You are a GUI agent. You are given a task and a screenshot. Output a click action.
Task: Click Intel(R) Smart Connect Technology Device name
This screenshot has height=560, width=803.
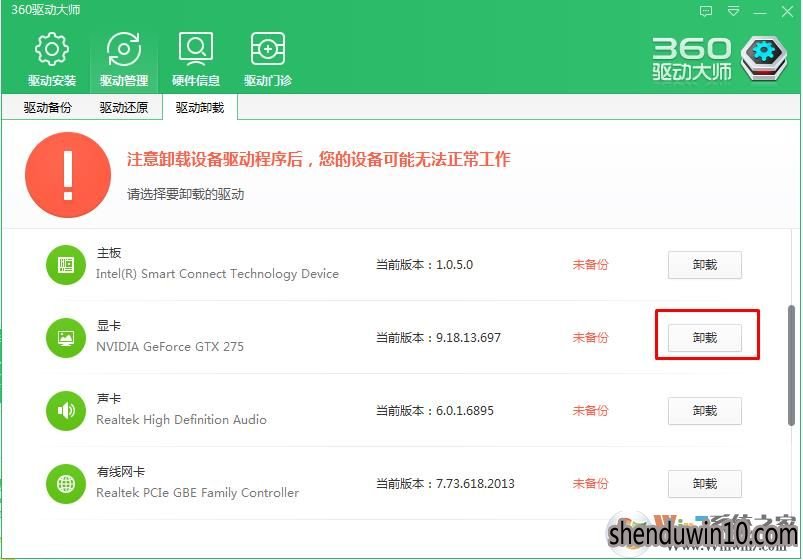pyautogui.click(x=217, y=274)
